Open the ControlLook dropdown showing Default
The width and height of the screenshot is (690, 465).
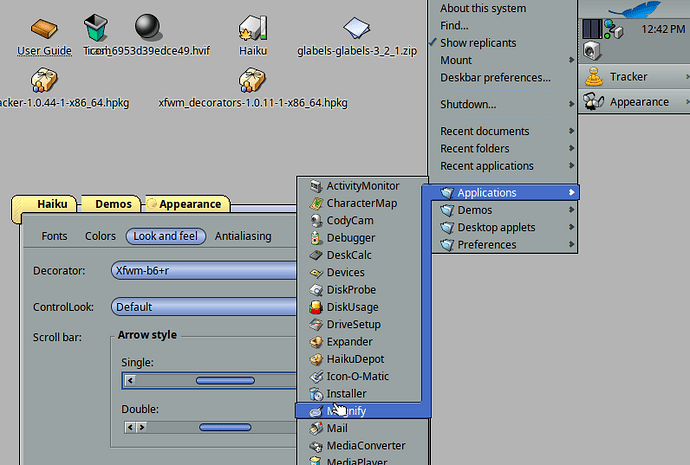[204, 307]
